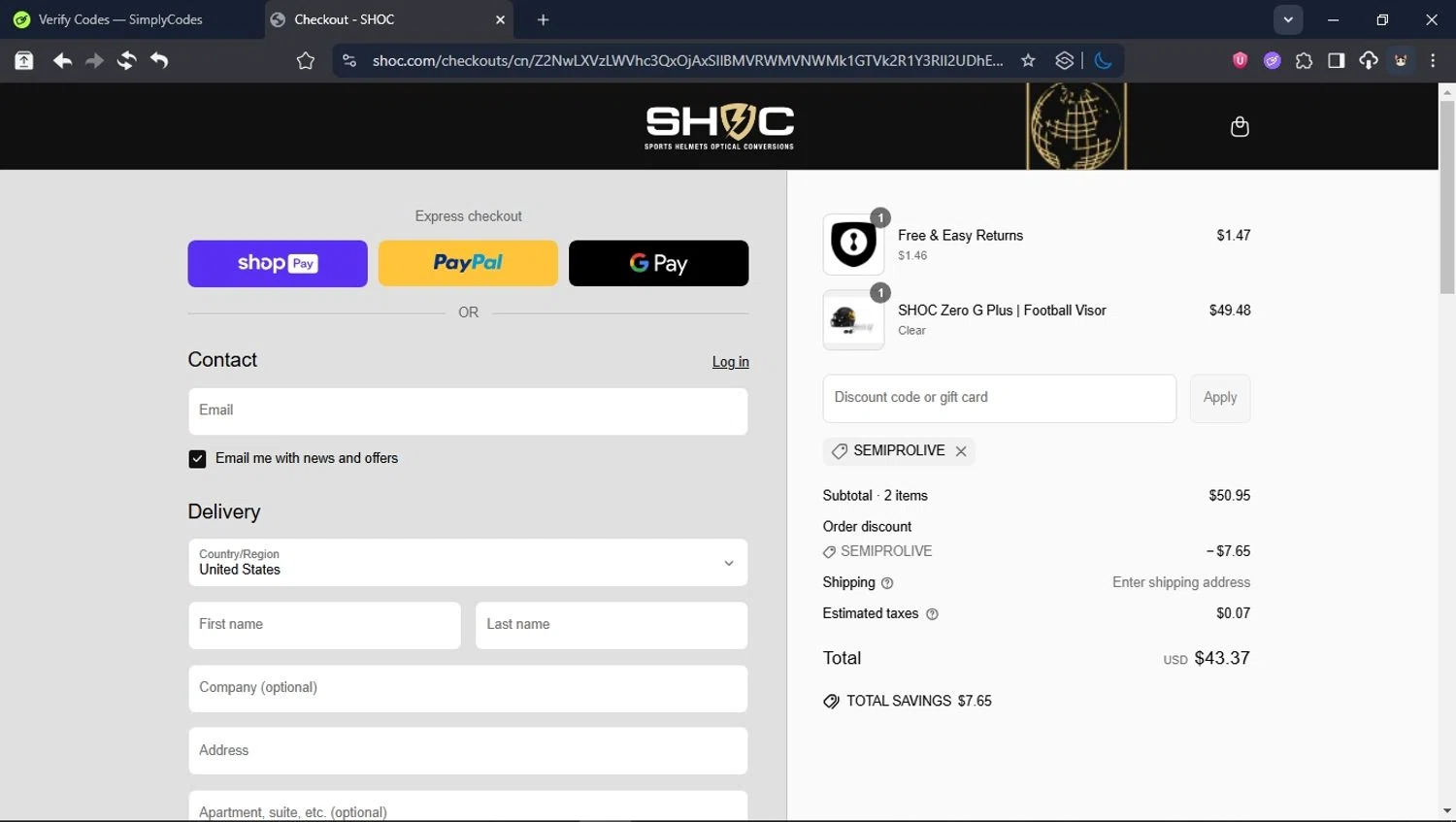Click the Apply discount button
Image resolution: width=1456 pixels, height=822 pixels.
coord(1220,398)
